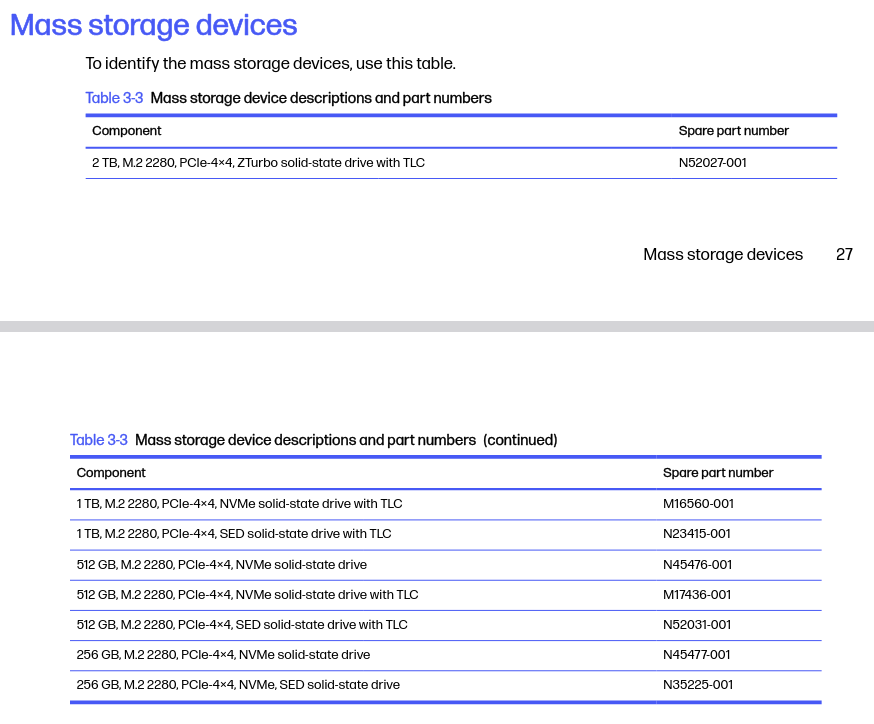Click the "Mass storage devices" footer text beside page number

722,254
